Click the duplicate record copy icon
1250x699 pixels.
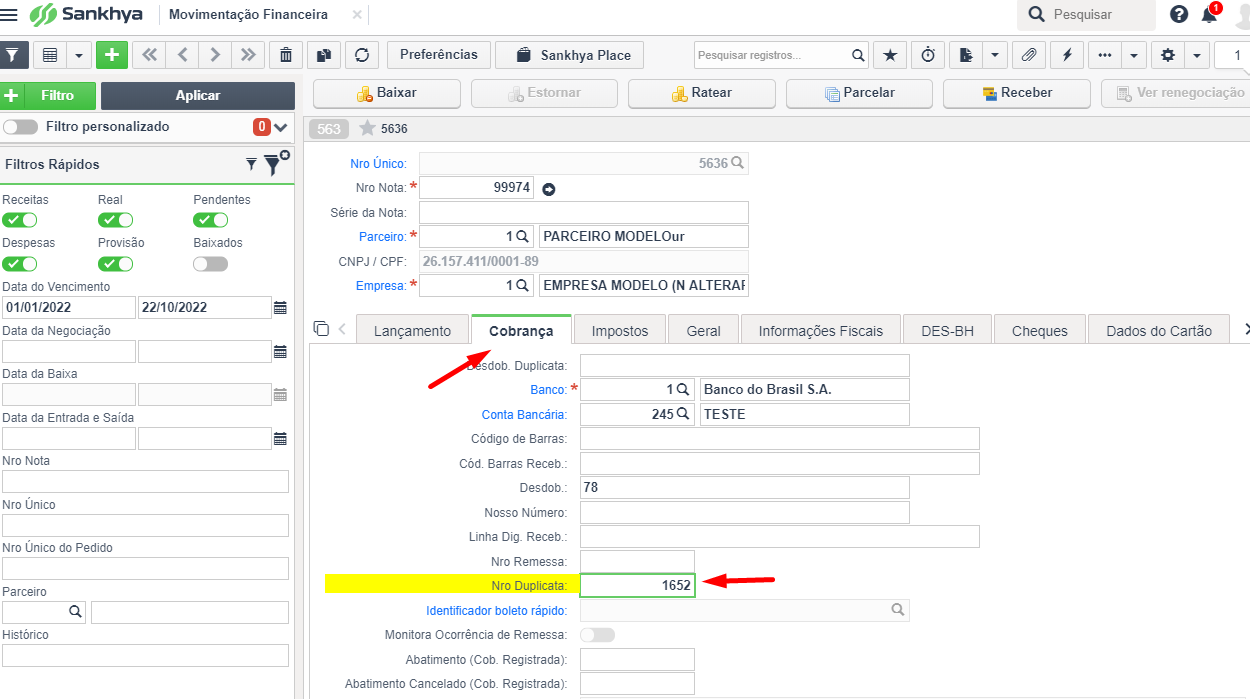coord(324,55)
